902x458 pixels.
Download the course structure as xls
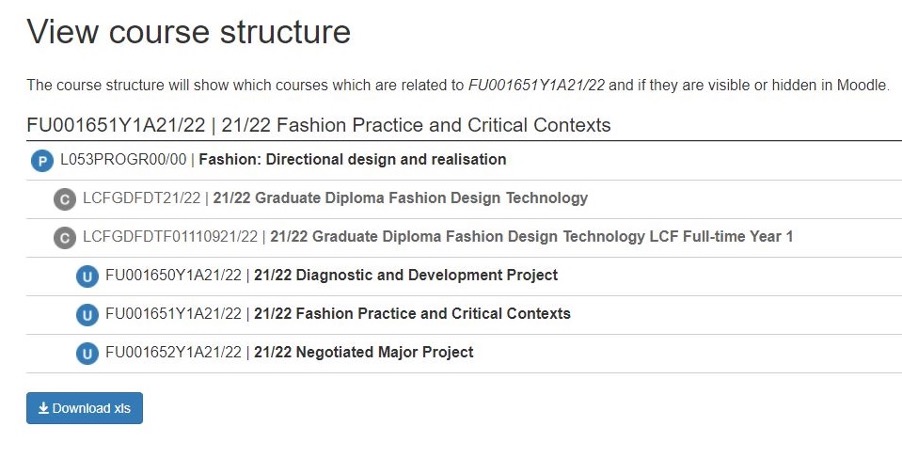(85, 408)
